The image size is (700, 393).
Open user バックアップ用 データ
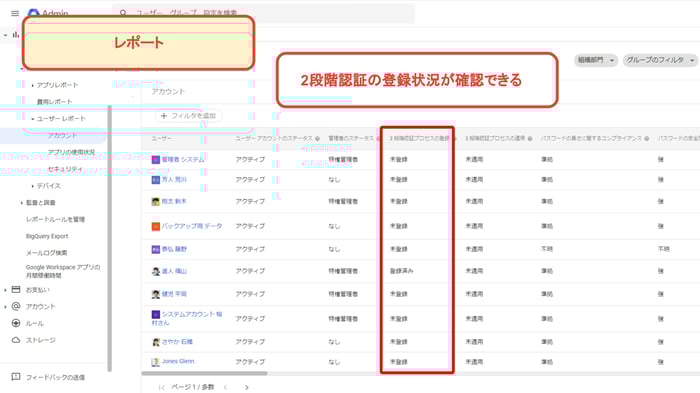coord(192,226)
